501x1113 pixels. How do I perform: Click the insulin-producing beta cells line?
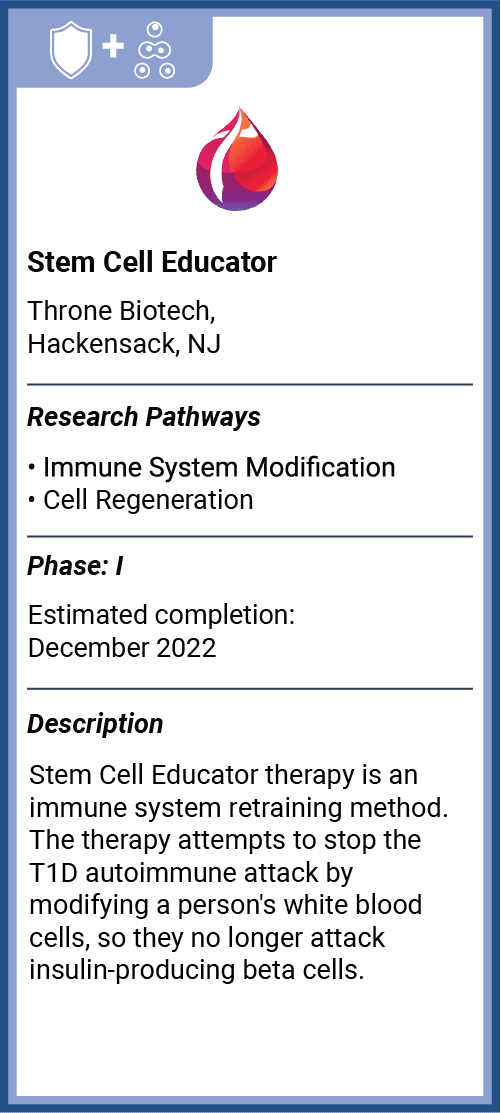click(197, 970)
